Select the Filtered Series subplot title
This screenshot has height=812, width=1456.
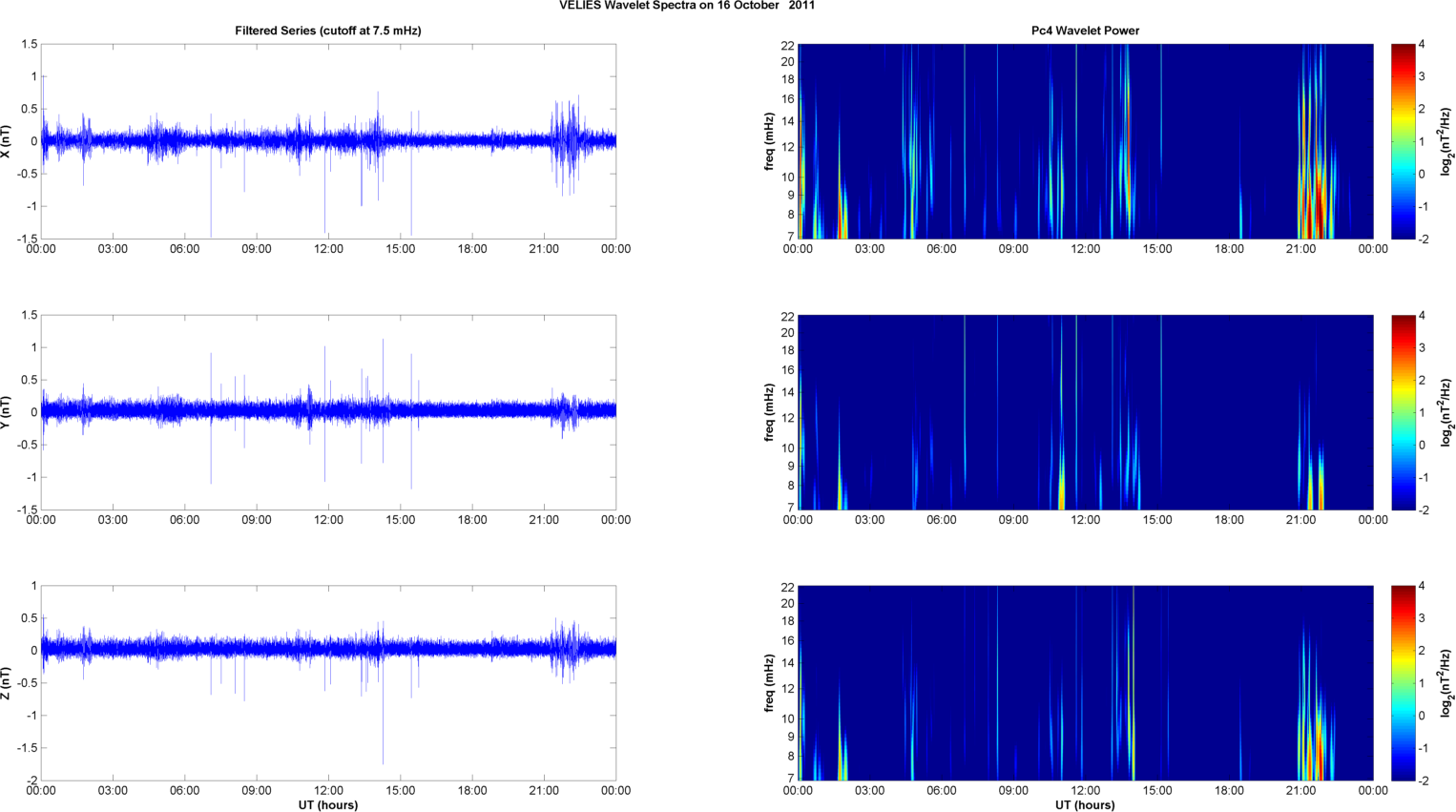pyautogui.click(x=327, y=31)
